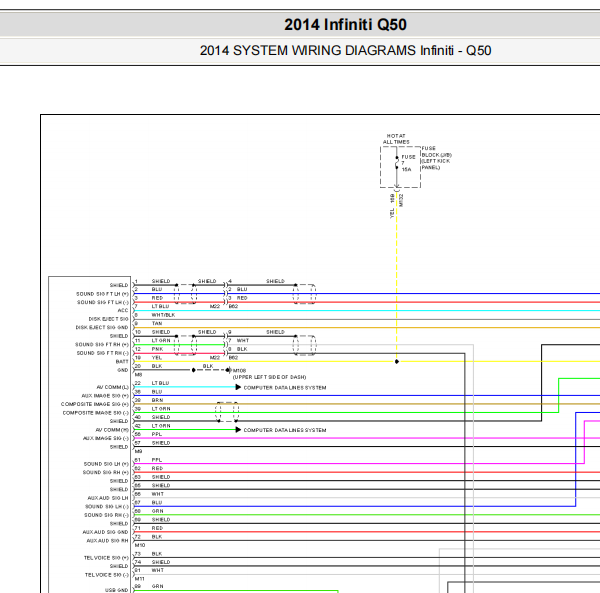Click the '2014 Infiniti Q50' page title

tap(345, 24)
